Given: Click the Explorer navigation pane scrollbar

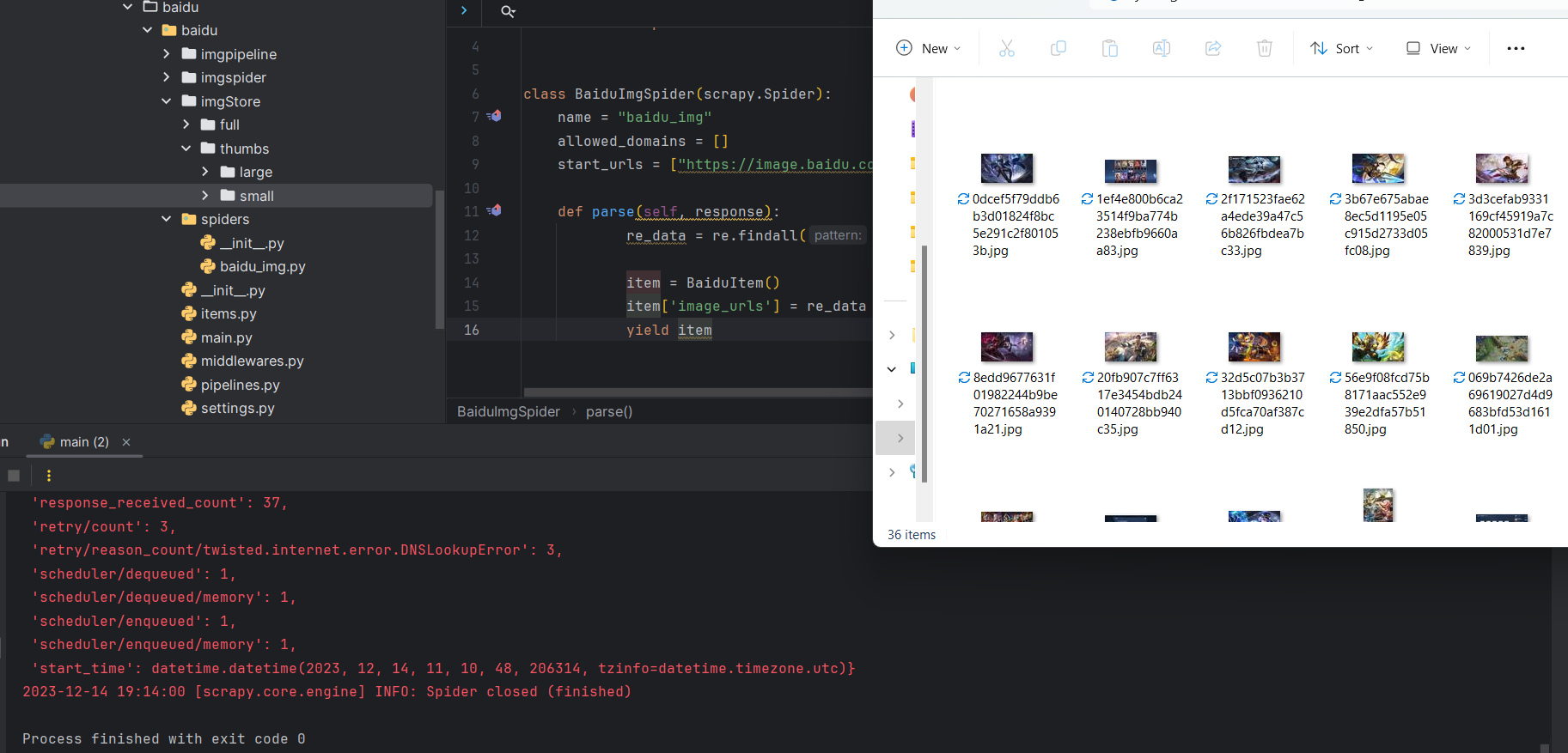Looking at the screenshot, I should point(924,364).
